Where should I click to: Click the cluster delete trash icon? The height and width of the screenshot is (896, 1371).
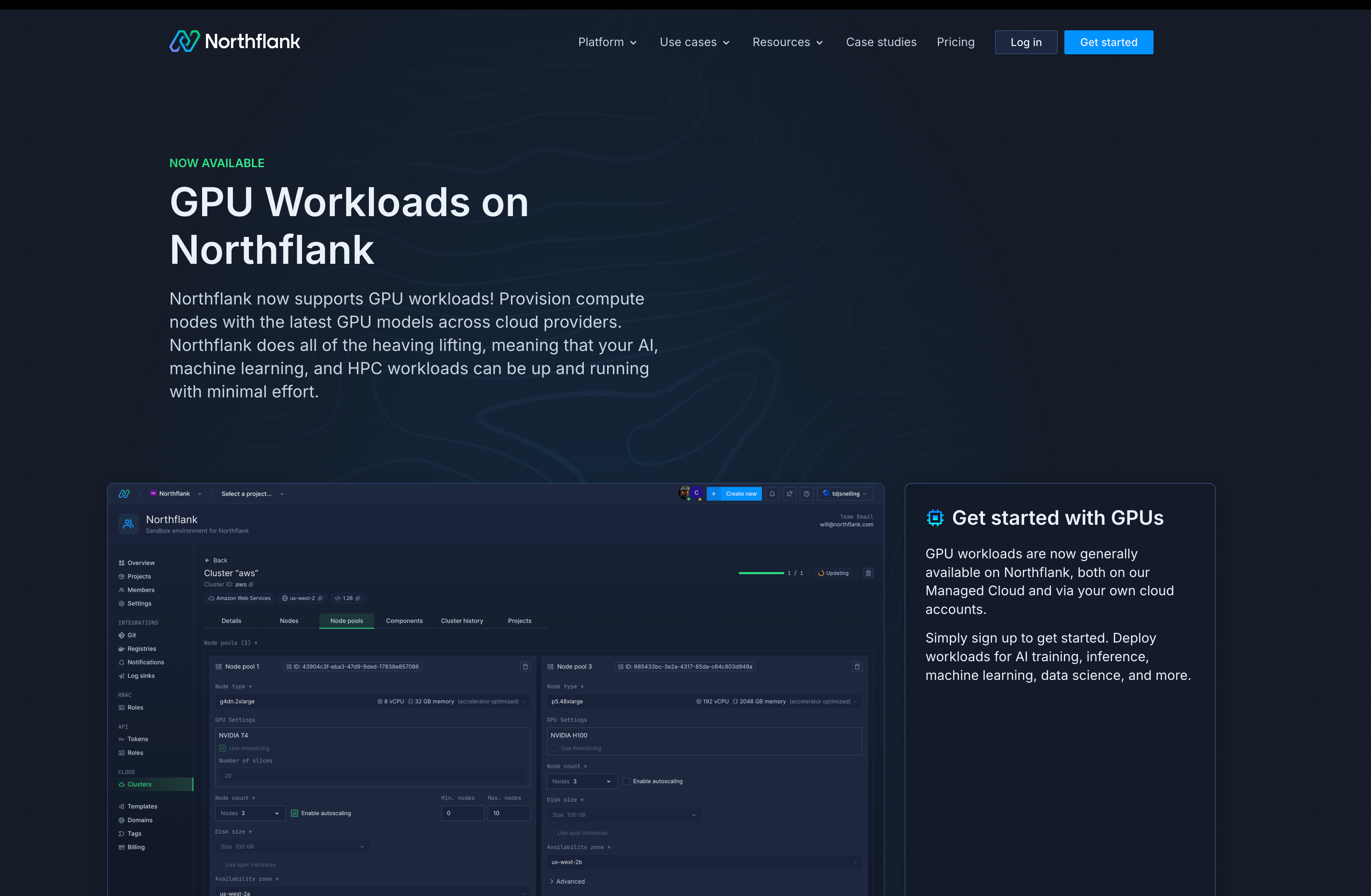[868, 573]
